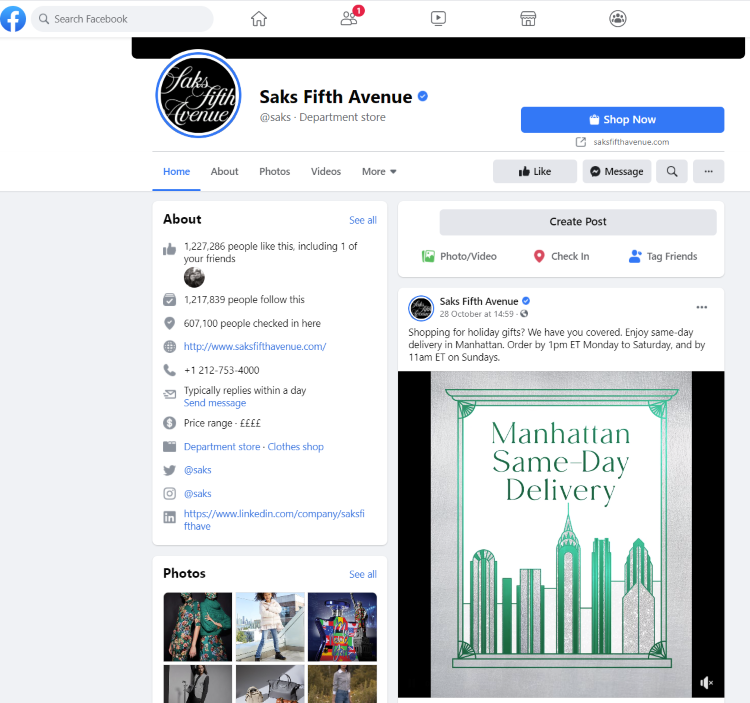This screenshot has height=703, width=750.
Task: Toggle Like on Saks Fifth Avenue page
Action: coord(534,171)
